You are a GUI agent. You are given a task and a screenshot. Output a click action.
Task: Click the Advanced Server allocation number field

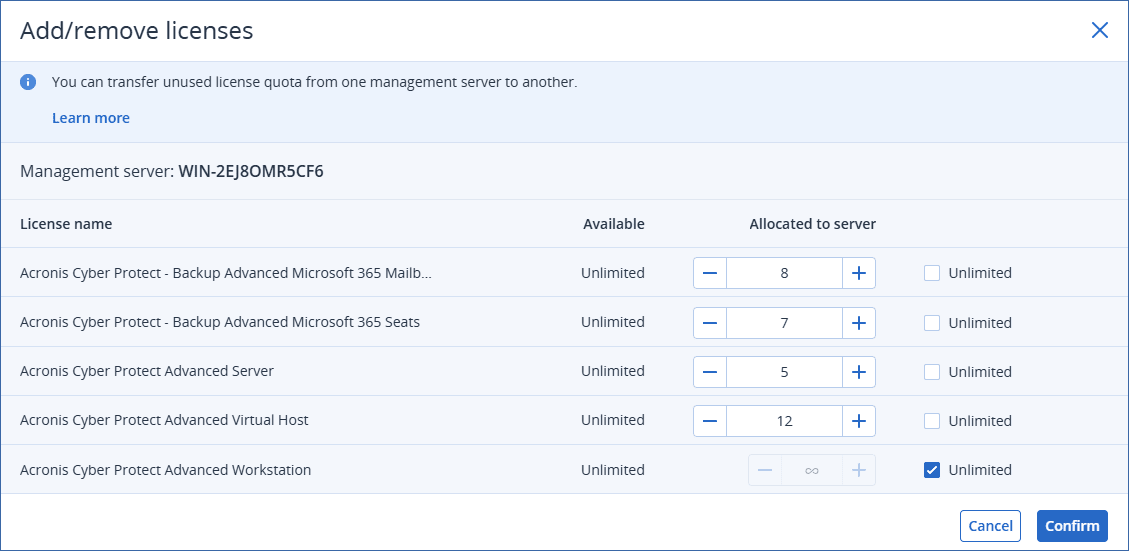pos(784,372)
